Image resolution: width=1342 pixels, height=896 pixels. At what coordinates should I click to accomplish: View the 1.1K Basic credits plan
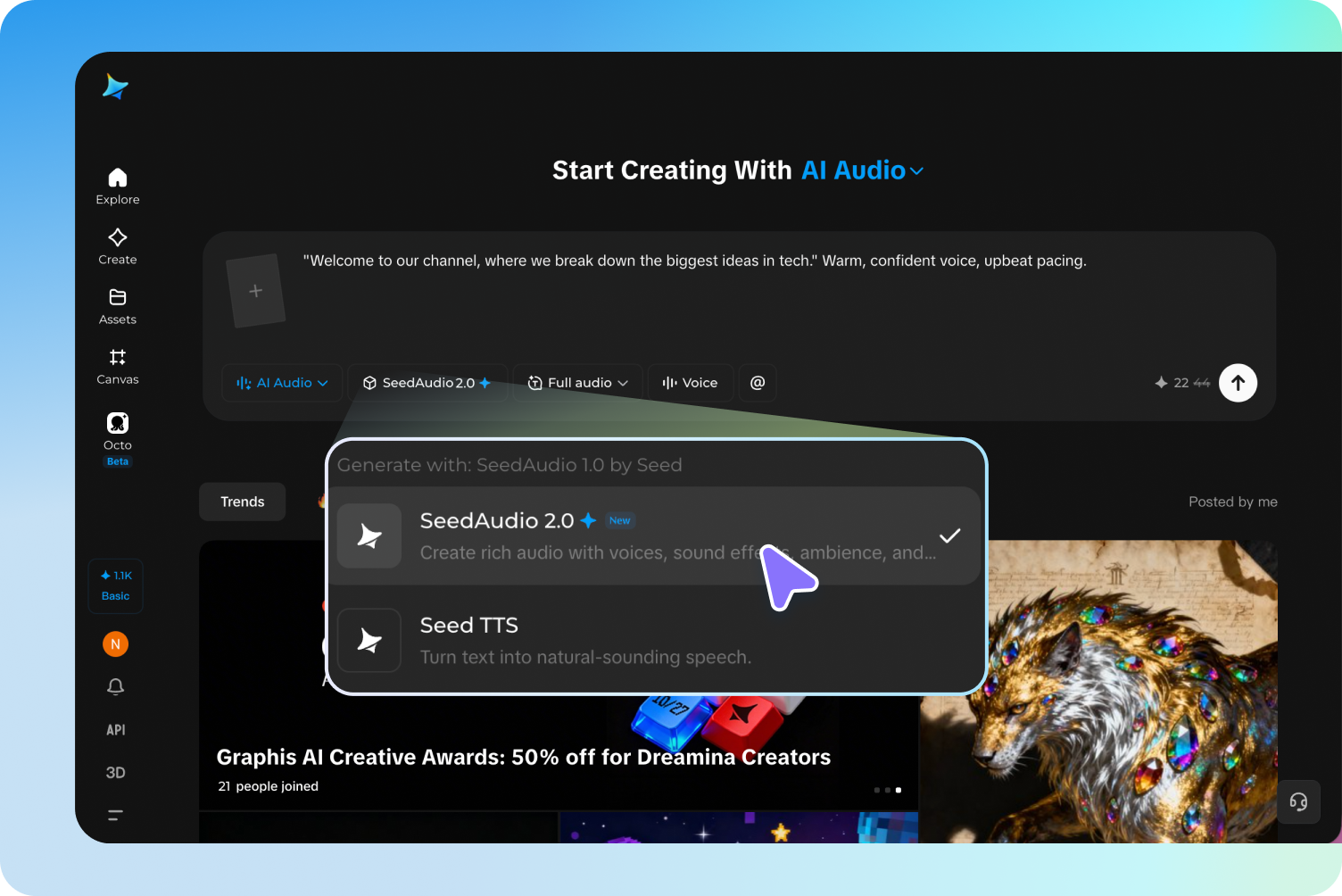(x=116, y=585)
